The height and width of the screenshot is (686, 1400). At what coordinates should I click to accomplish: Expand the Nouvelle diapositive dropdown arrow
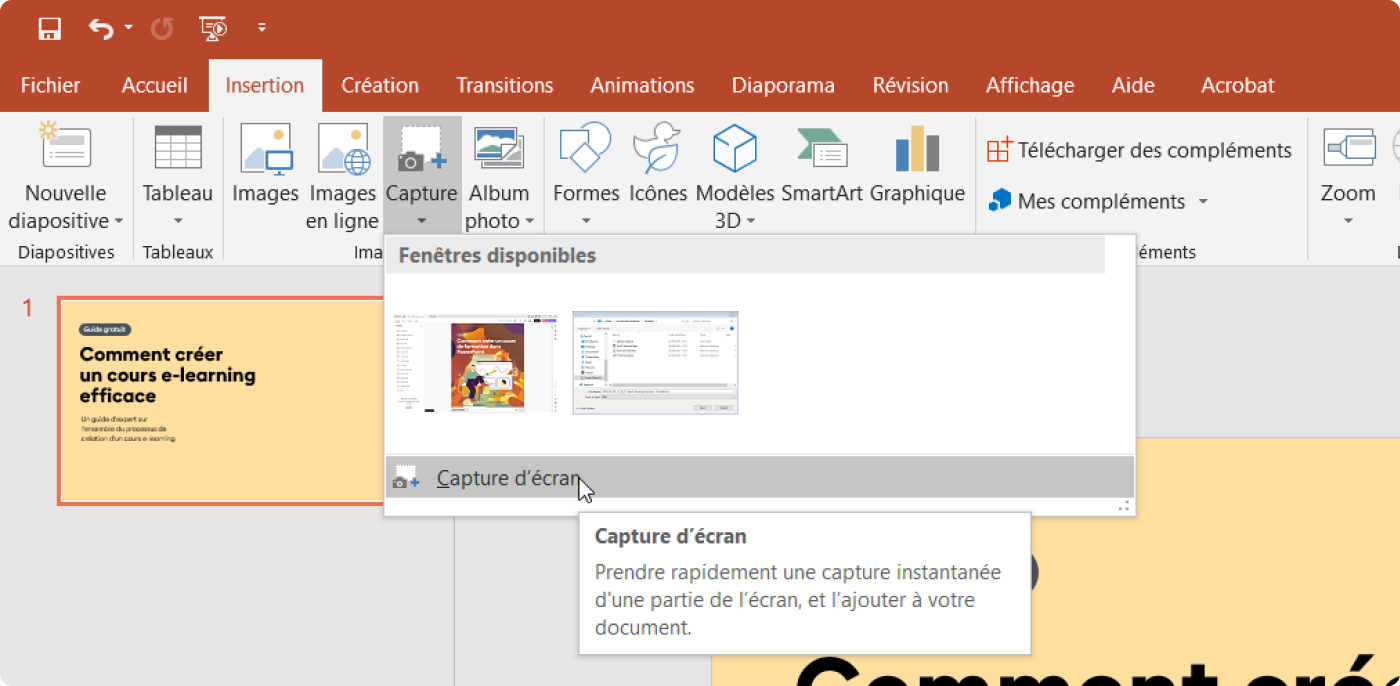click(119, 221)
